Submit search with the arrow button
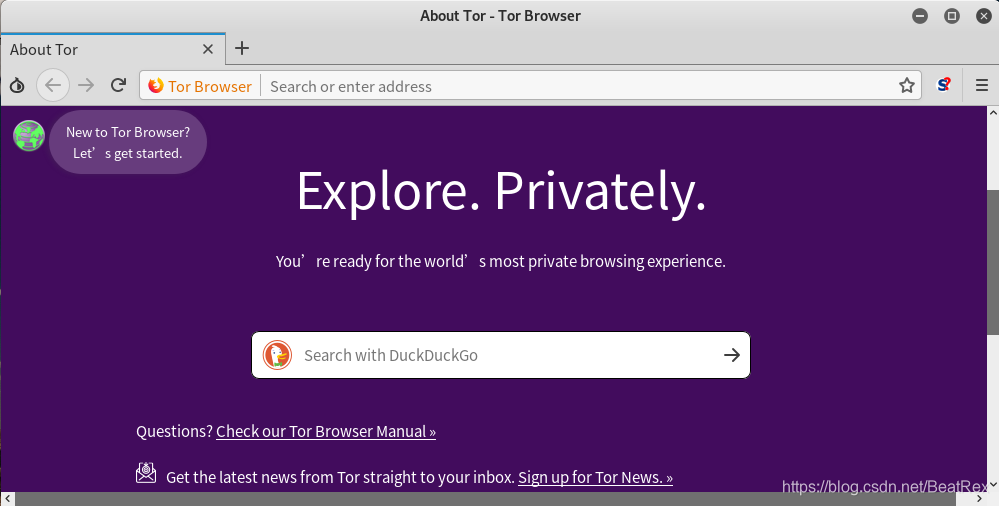The width and height of the screenshot is (999, 506). coord(732,355)
